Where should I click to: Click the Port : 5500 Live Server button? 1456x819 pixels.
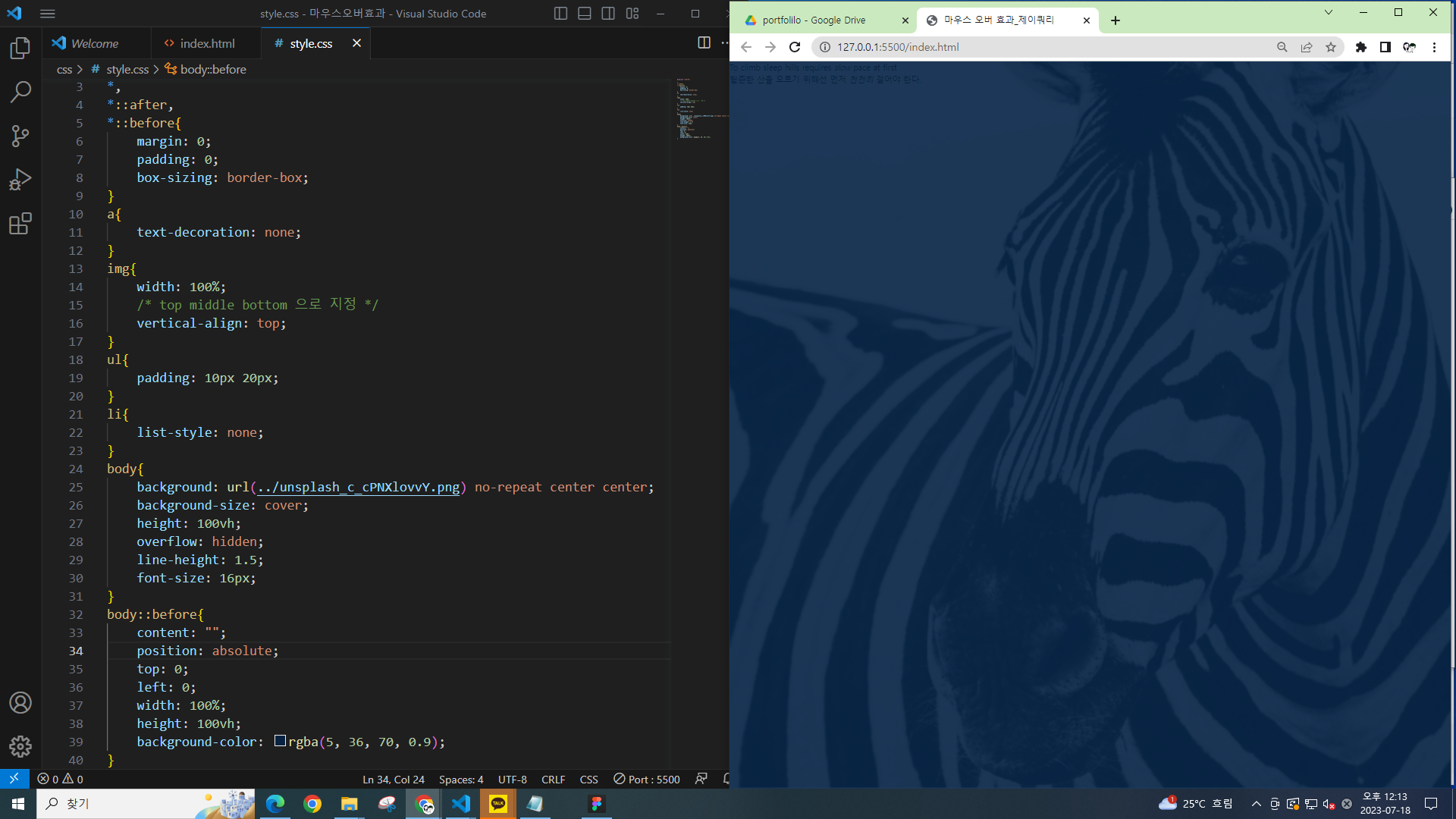point(647,779)
